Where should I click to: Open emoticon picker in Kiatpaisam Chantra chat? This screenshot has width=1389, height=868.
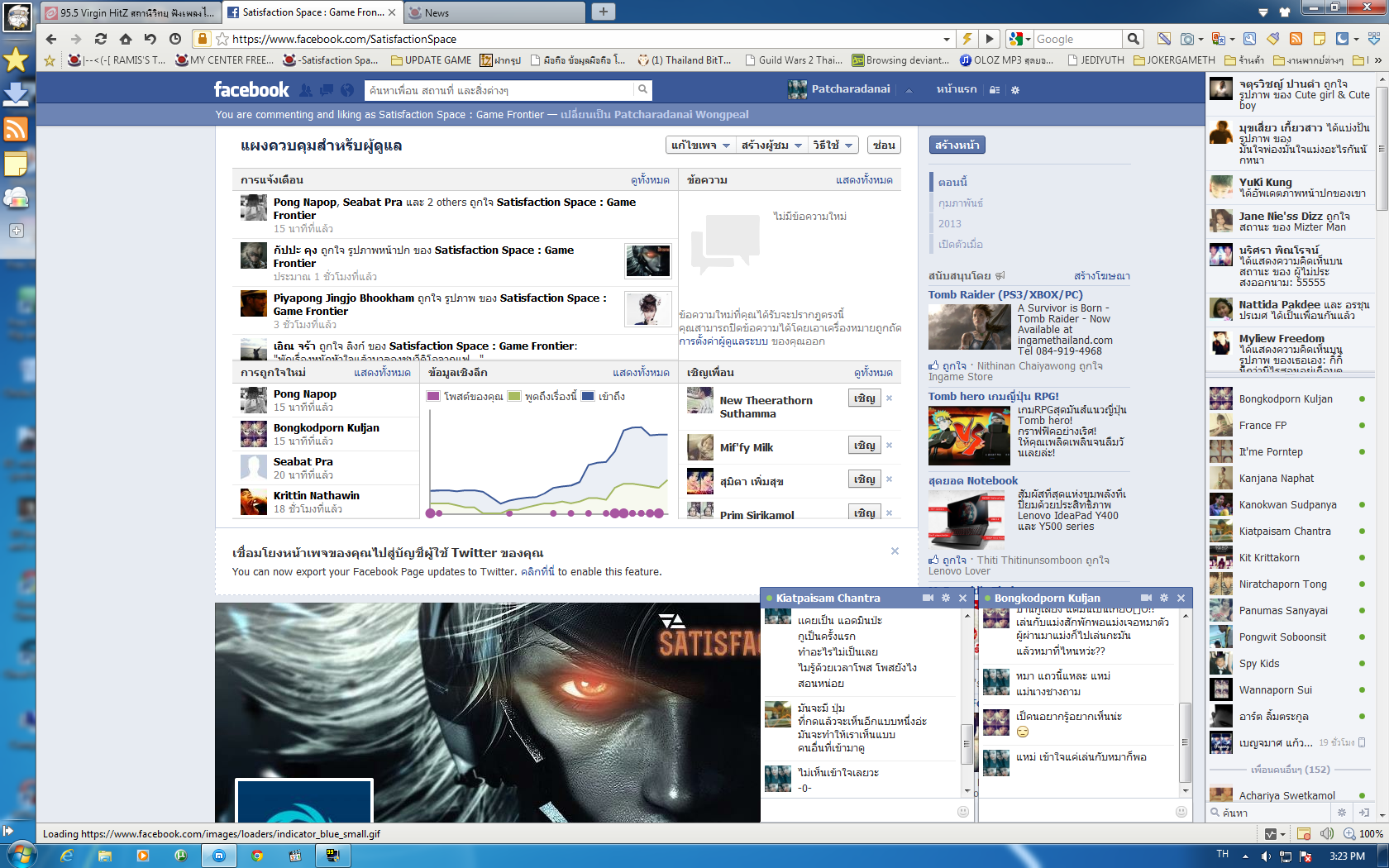(x=963, y=812)
